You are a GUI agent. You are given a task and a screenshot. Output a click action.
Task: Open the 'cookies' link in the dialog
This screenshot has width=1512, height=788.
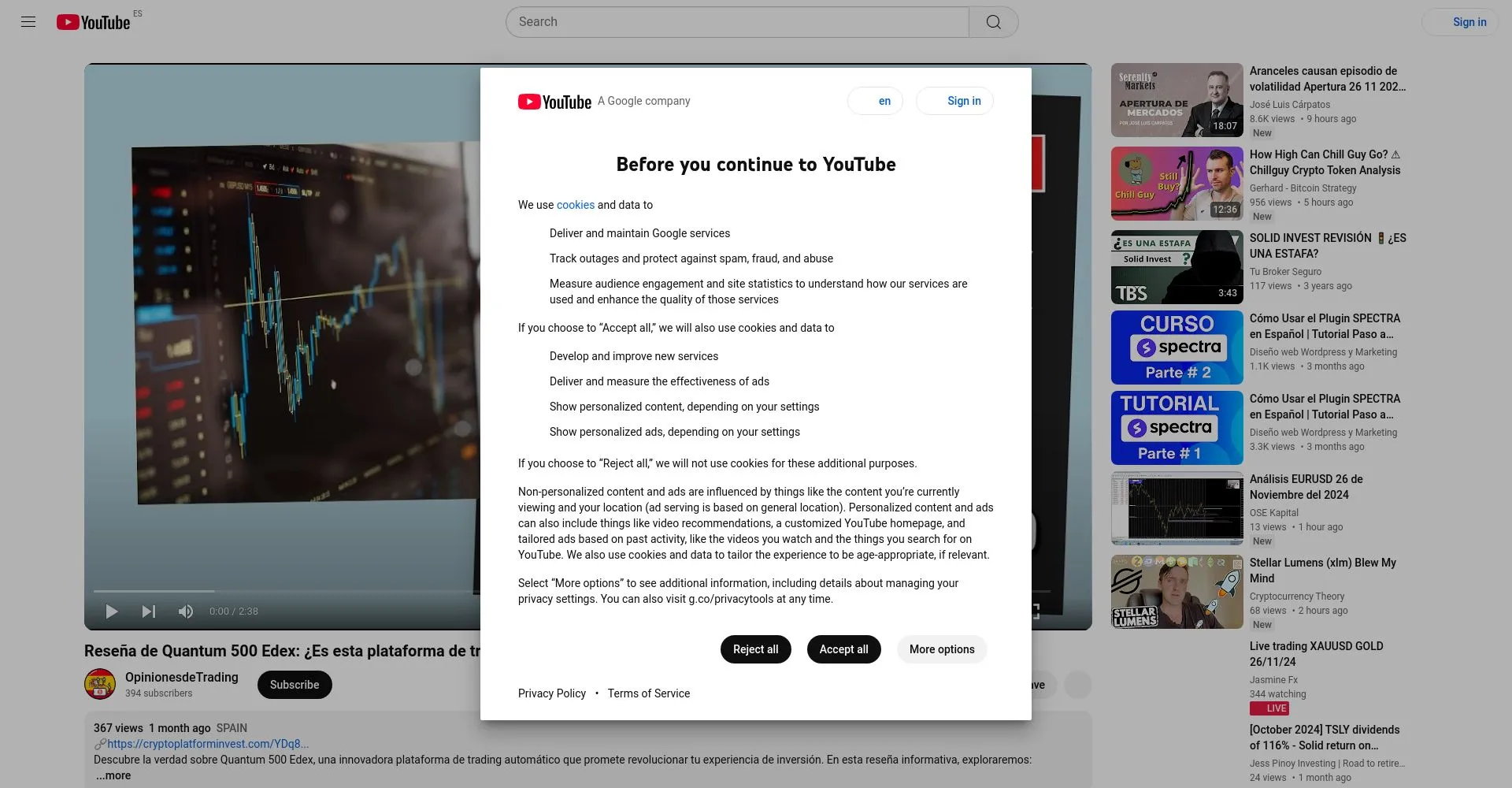[576, 205]
